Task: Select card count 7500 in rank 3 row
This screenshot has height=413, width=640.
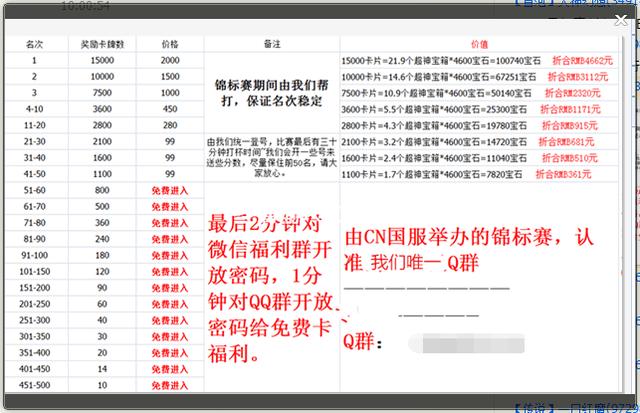Action: coord(102,93)
